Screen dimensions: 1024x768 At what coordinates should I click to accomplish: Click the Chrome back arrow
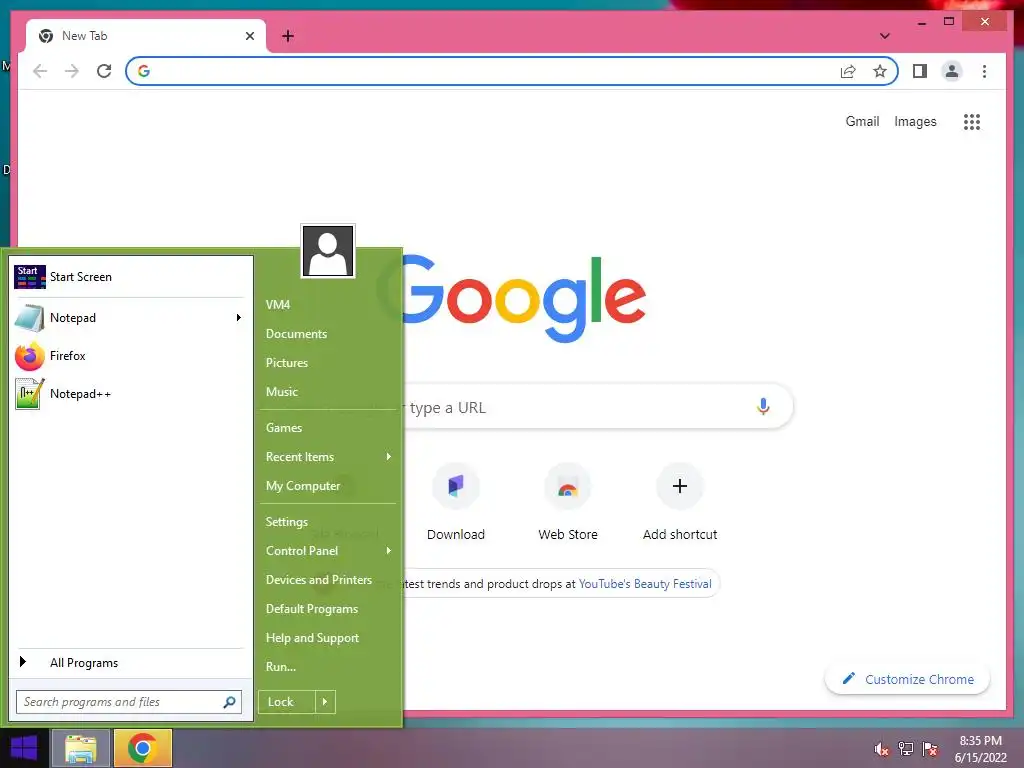(x=40, y=71)
